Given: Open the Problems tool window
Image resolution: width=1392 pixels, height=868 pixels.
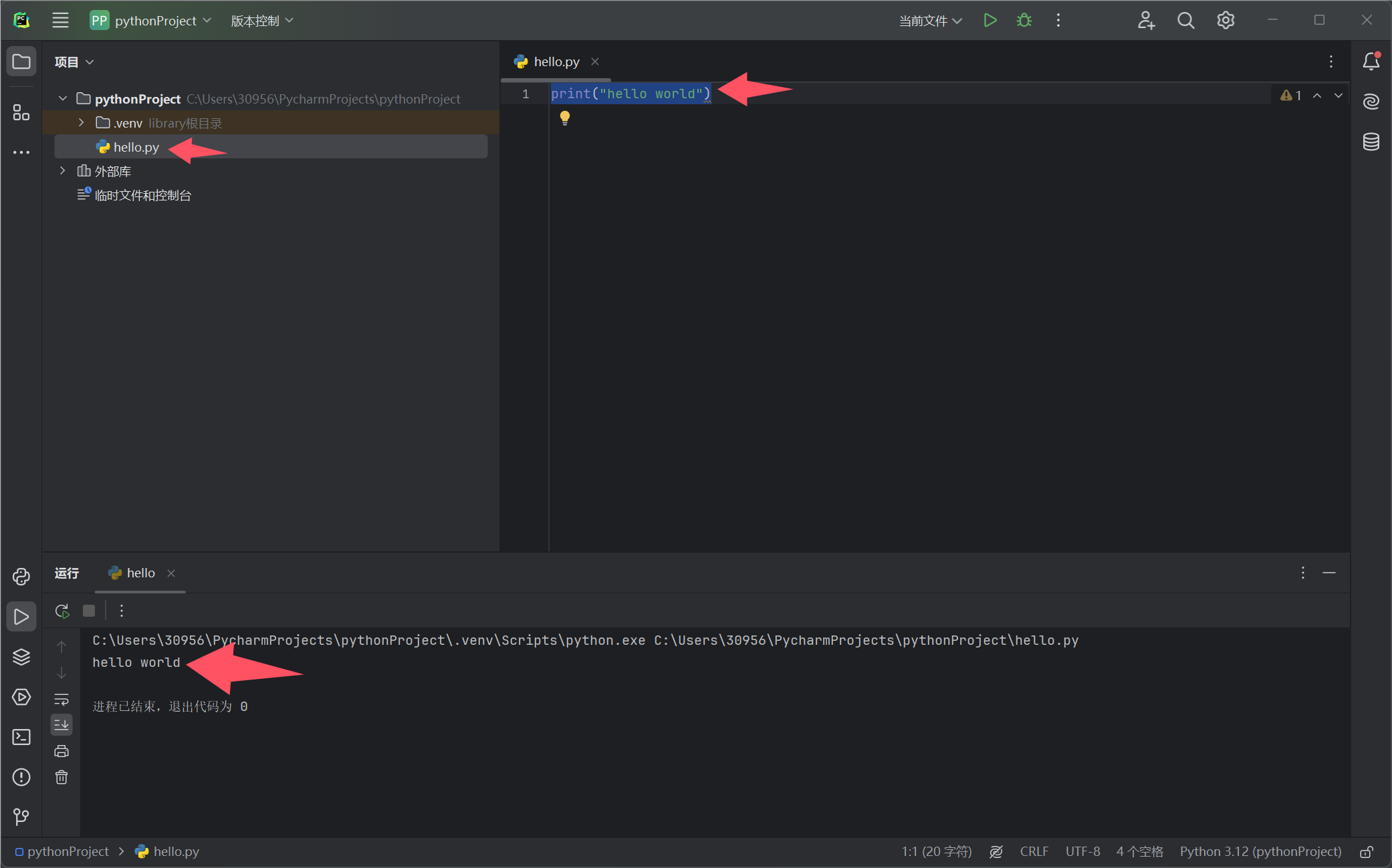Looking at the screenshot, I should click(21, 777).
